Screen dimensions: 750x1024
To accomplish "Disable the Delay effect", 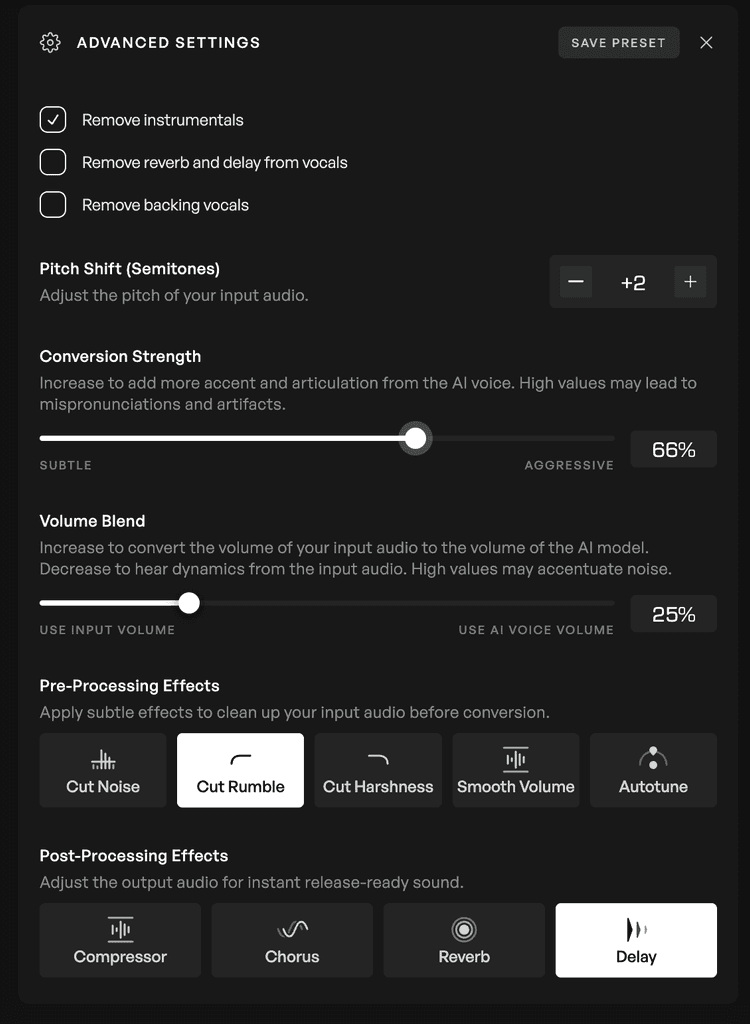I will coord(635,940).
